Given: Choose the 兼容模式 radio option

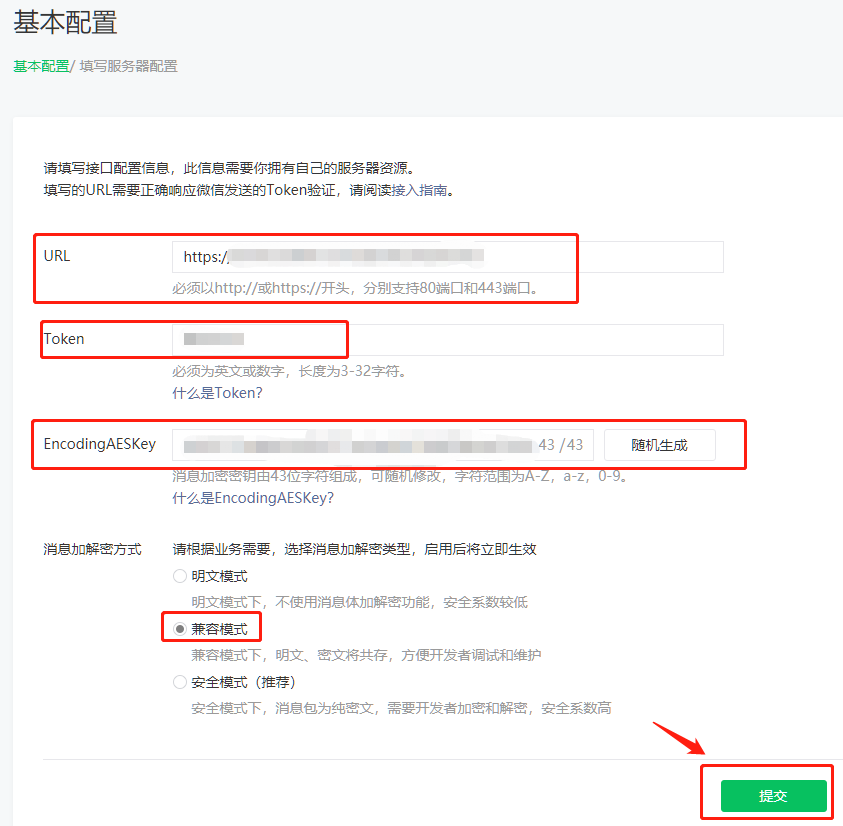Looking at the screenshot, I should pos(180,629).
